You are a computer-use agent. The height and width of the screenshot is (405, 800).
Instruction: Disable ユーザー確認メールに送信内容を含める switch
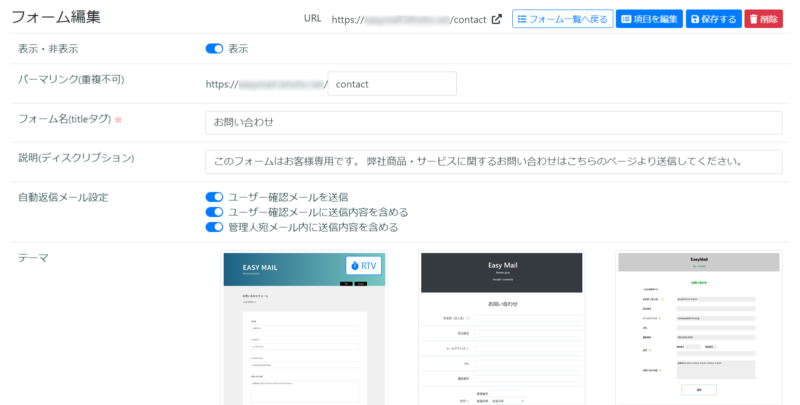point(214,212)
